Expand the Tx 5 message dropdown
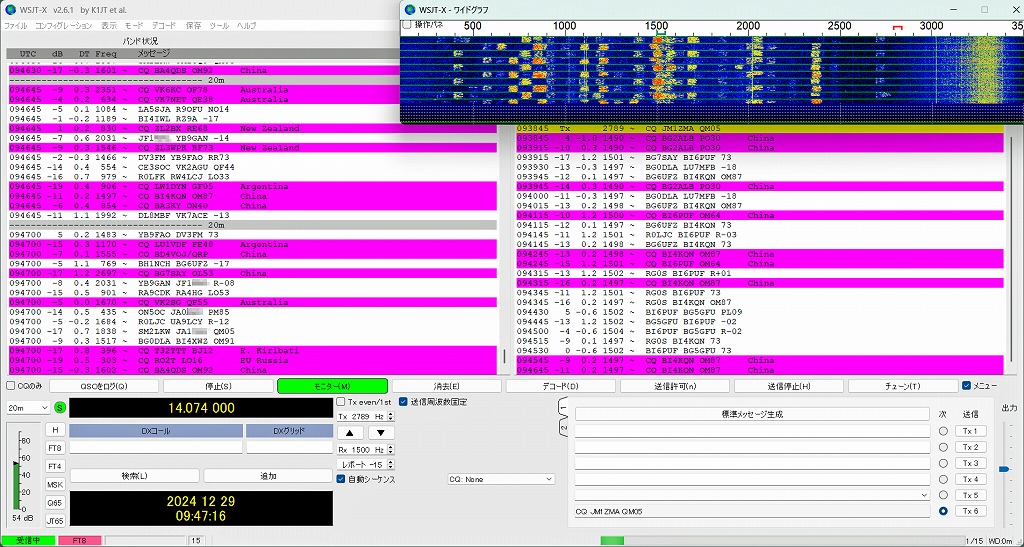The height and width of the screenshot is (547, 1024). tap(923, 495)
